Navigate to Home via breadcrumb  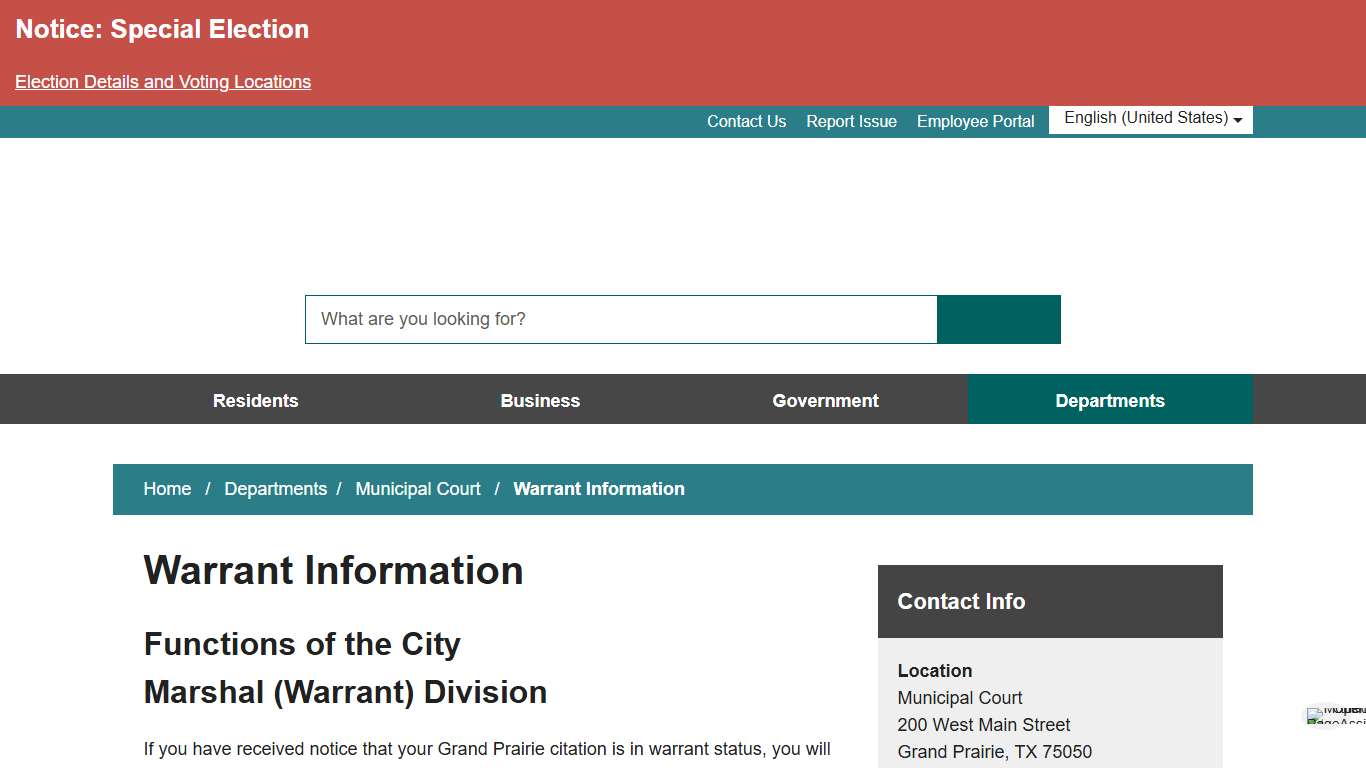pyautogui.click(x=167, y=489)
